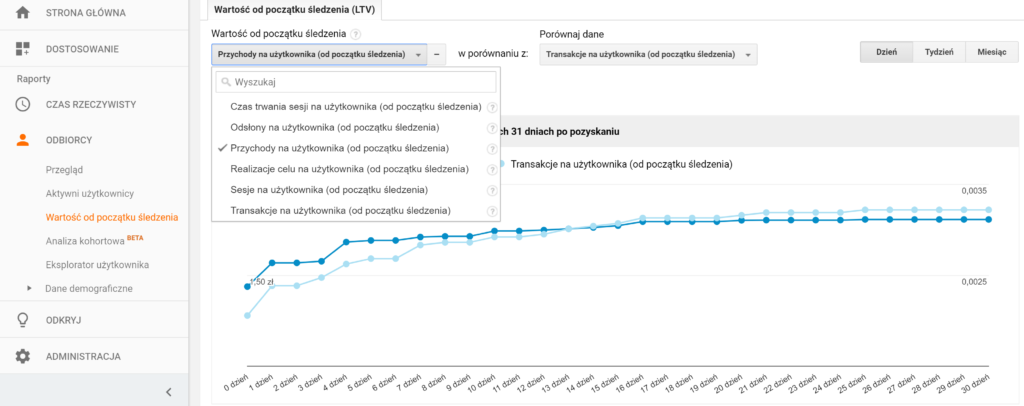Click help icon for Sesje na użytkownika option
The width and height of the screenshot is (1024, 406).
(x=492, y=191)
